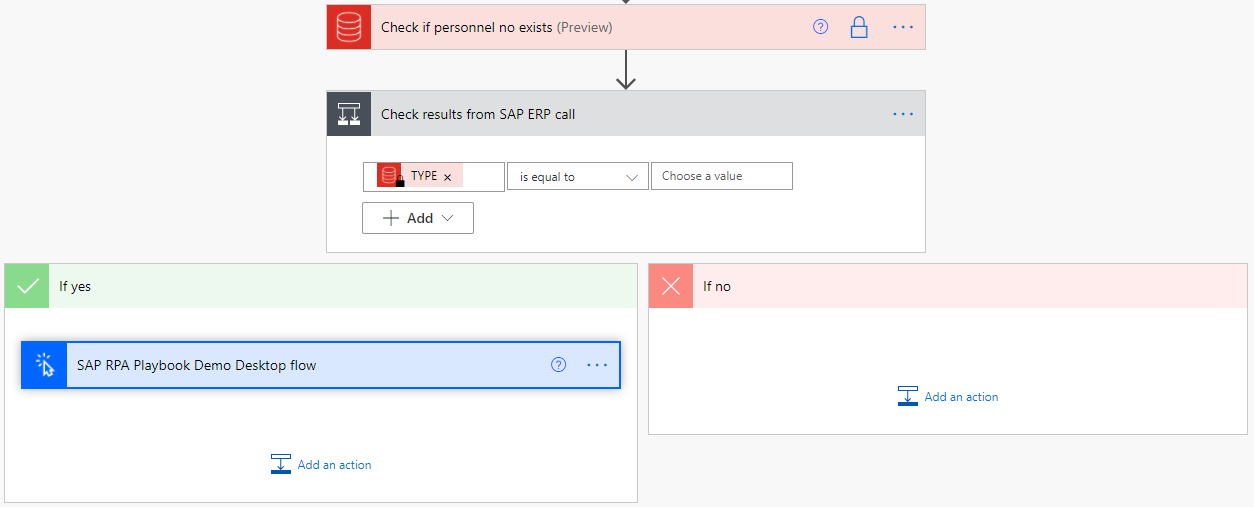
Task: Click the lock icon on Check if personnel no exists
Action: tap(859, 27)
